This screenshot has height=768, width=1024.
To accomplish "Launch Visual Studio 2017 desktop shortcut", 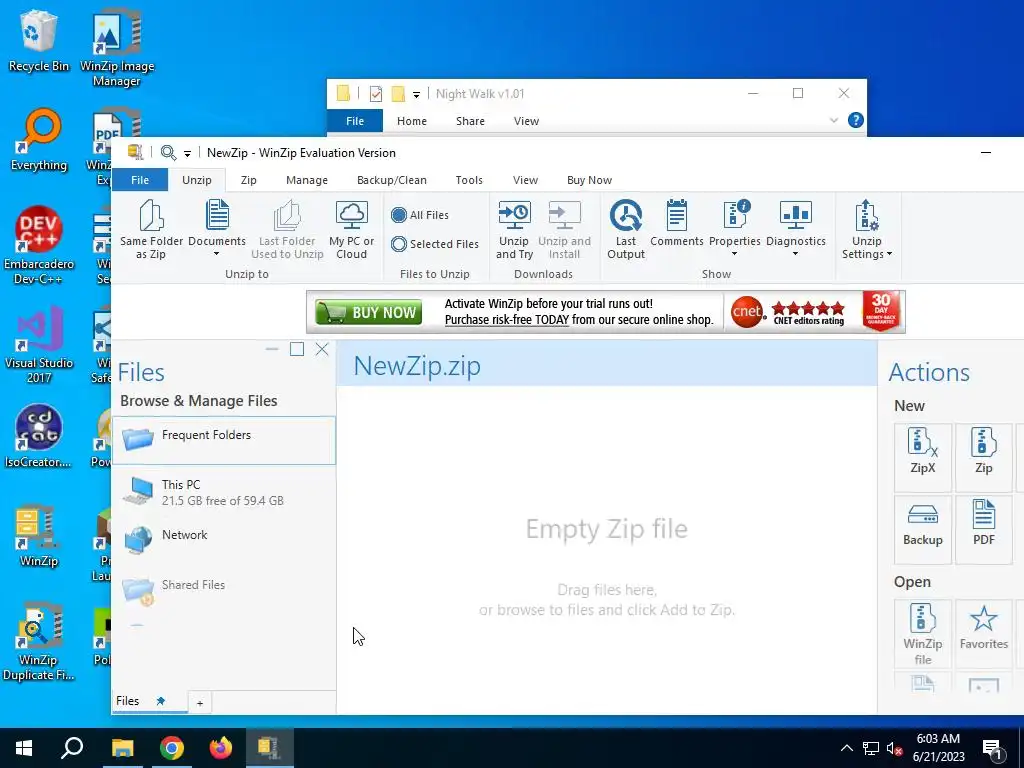I will [x=39, y=345].
